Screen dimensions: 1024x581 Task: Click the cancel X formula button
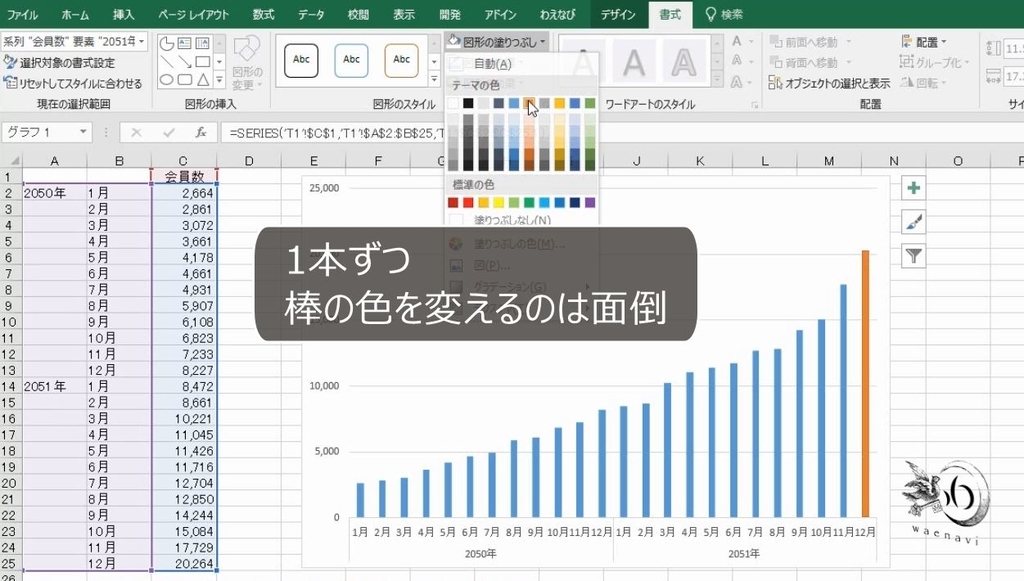[x=136, y=133]
